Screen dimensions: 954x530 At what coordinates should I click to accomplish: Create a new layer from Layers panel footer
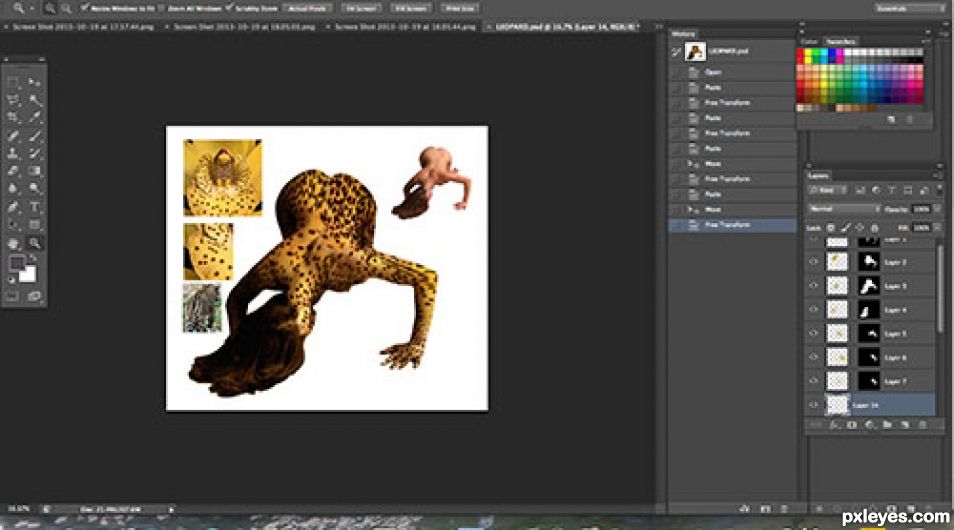(x=905, y=425)
